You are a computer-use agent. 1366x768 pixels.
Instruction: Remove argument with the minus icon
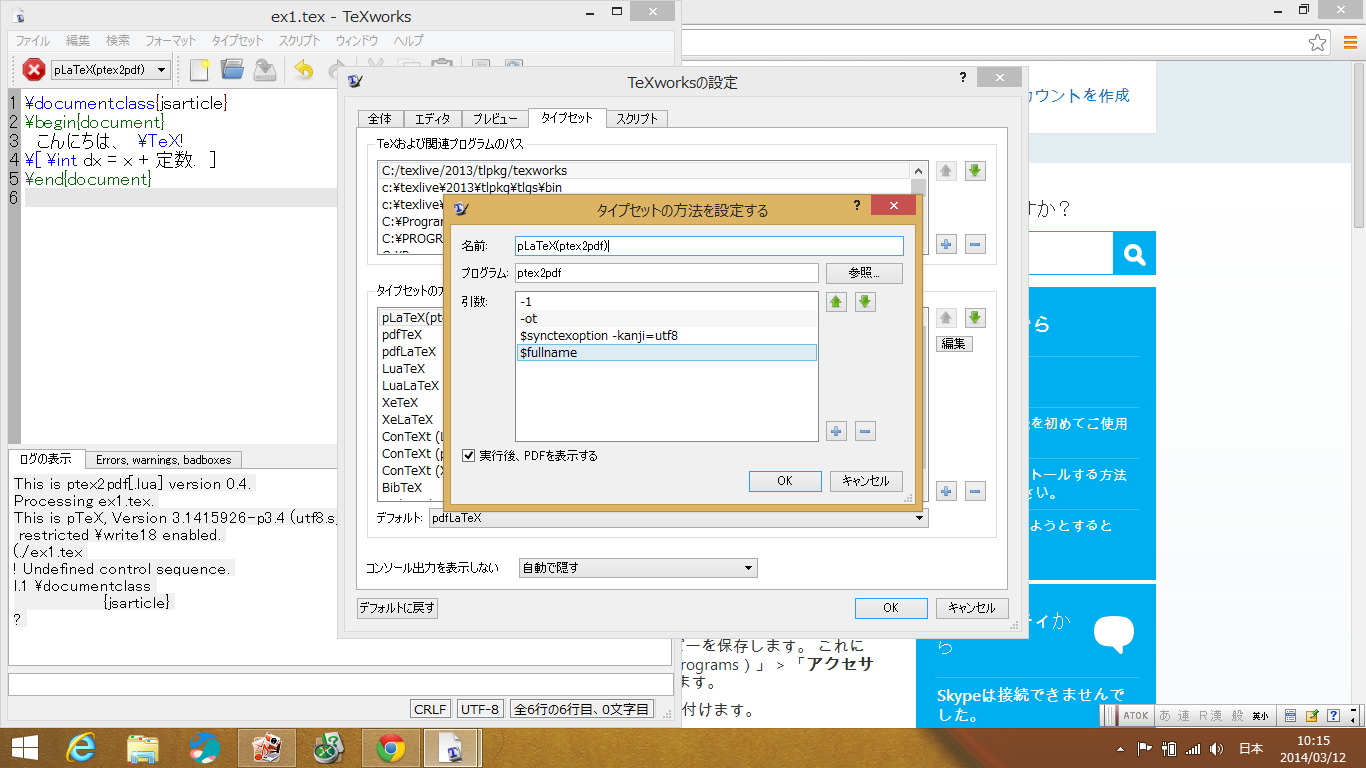coord(866,431)
